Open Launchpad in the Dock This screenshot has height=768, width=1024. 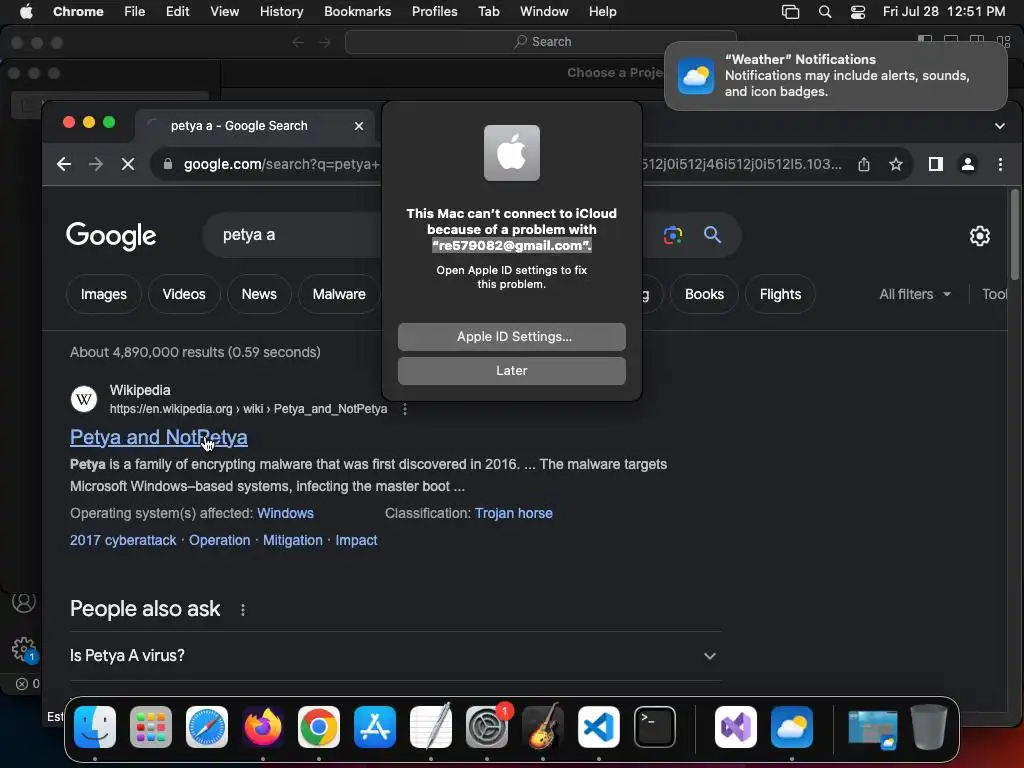click(x=151, y=727)
